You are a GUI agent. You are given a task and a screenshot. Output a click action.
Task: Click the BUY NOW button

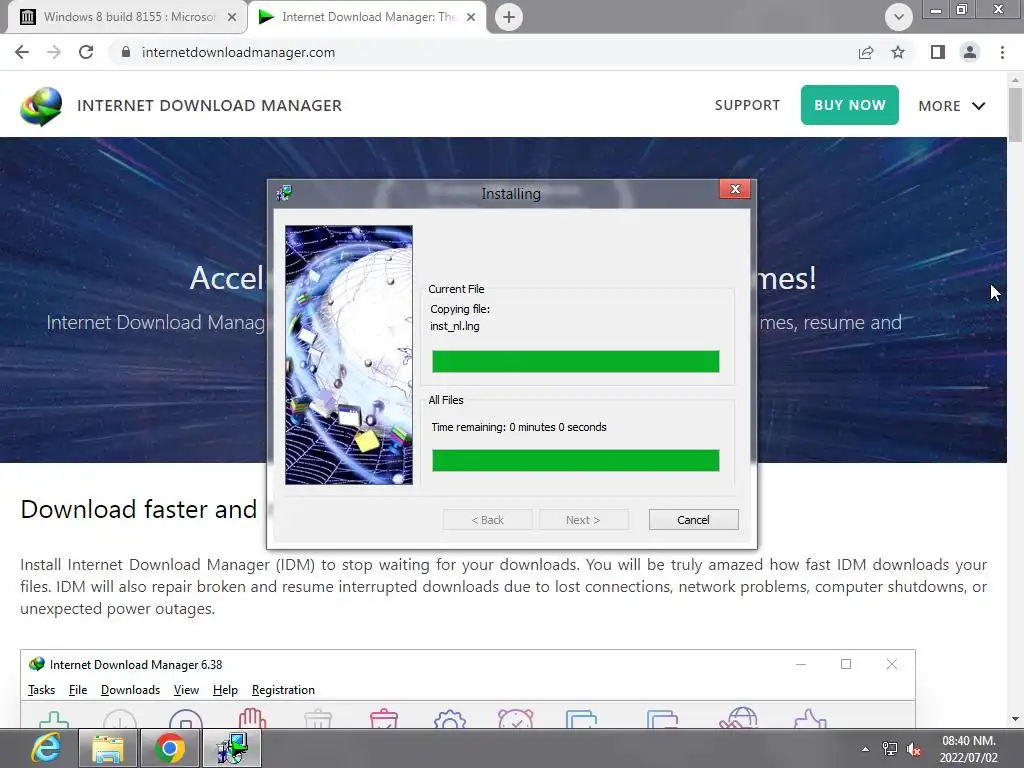pos(850,105)
